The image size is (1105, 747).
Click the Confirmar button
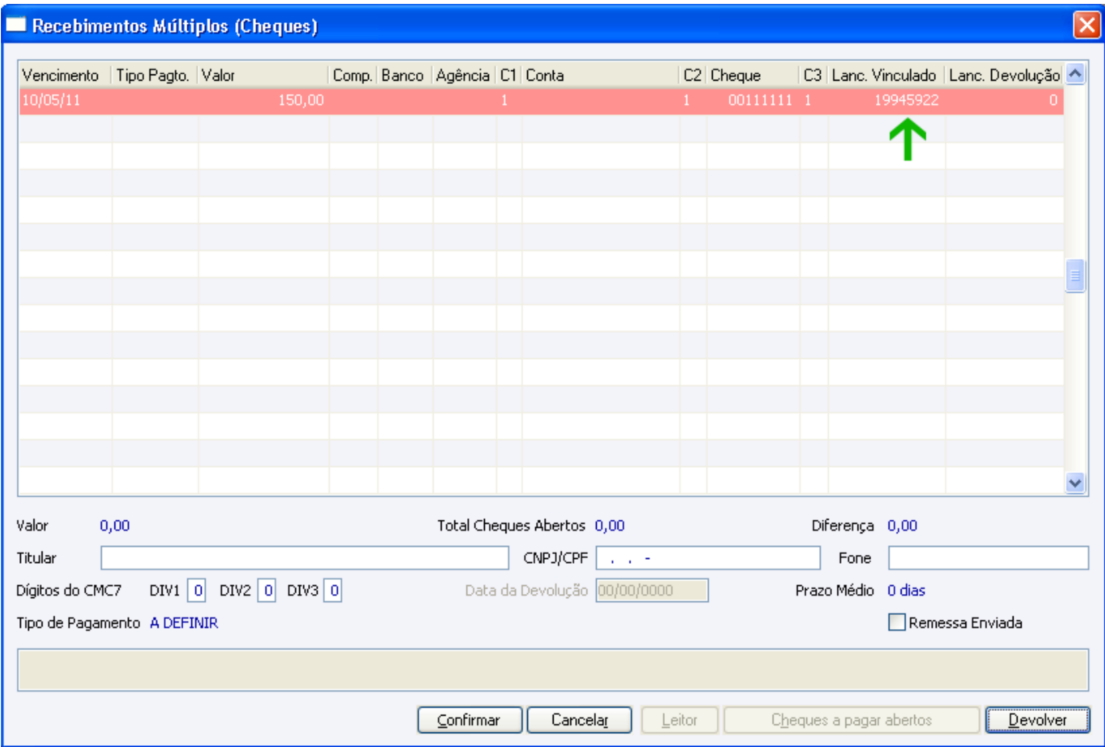469,720
